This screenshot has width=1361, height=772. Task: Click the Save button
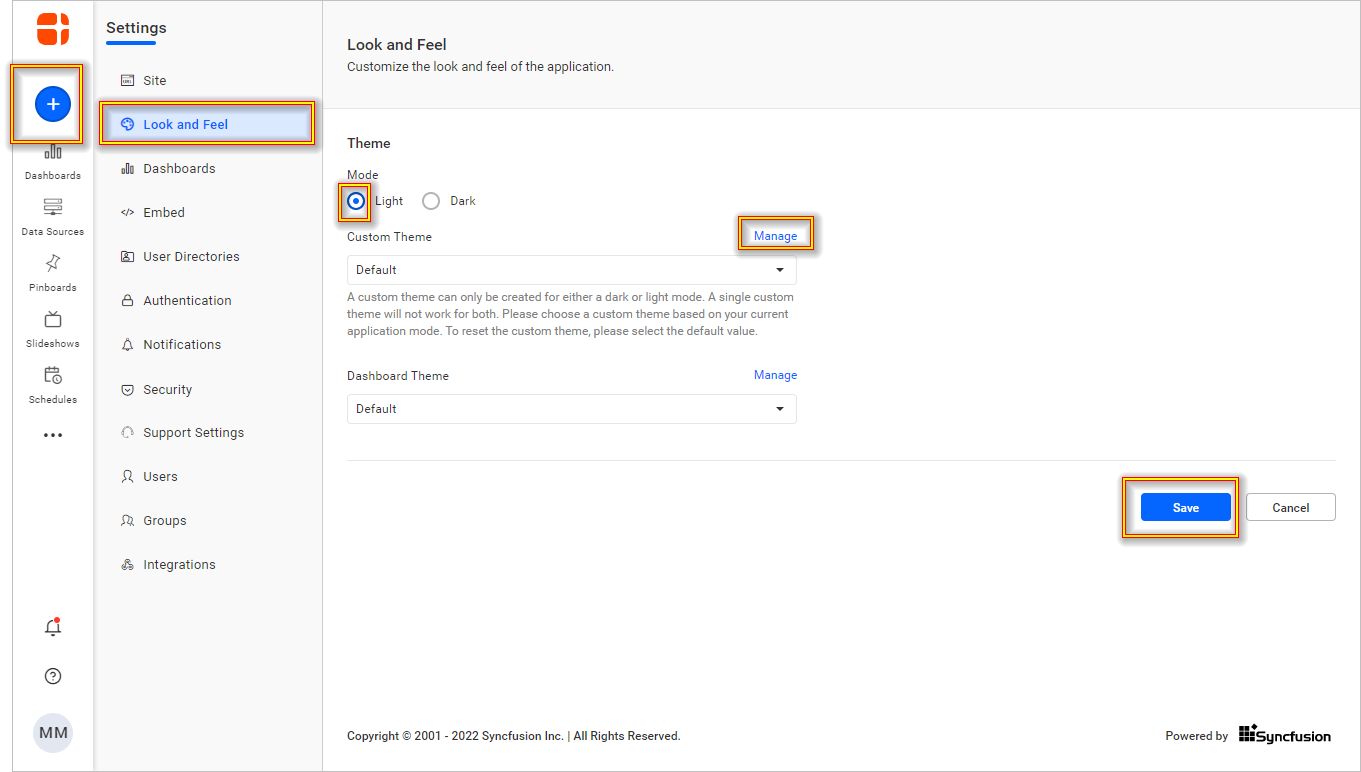(x=1185, y=508)
